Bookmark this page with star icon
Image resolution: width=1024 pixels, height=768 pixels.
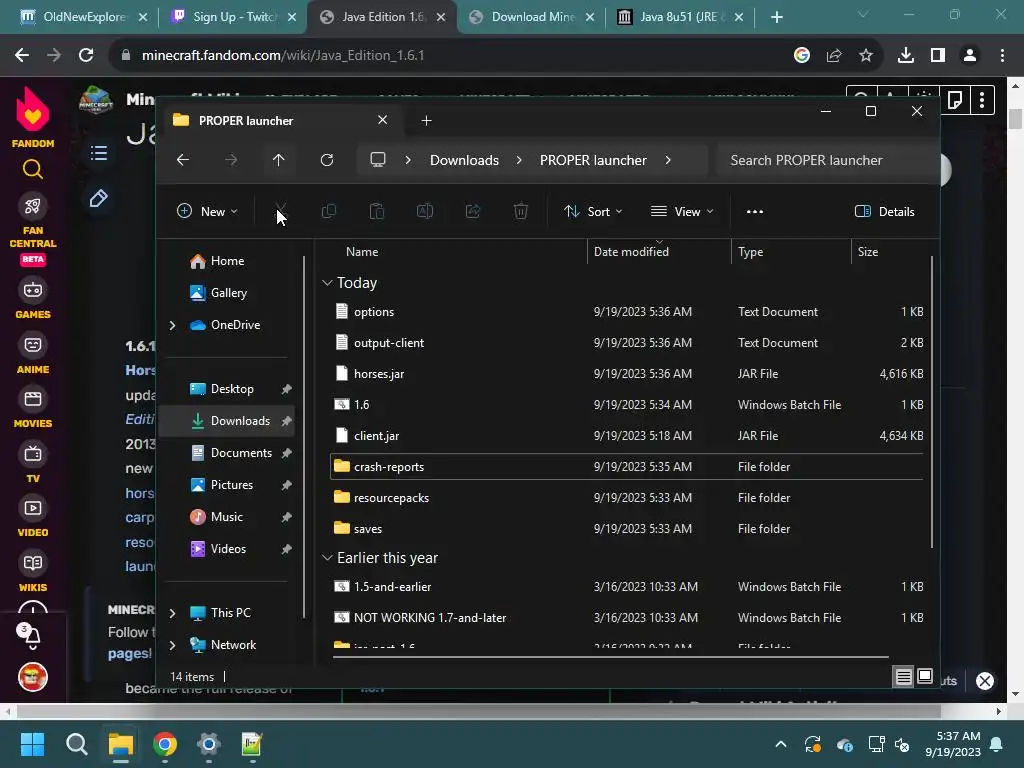point(866,56)
